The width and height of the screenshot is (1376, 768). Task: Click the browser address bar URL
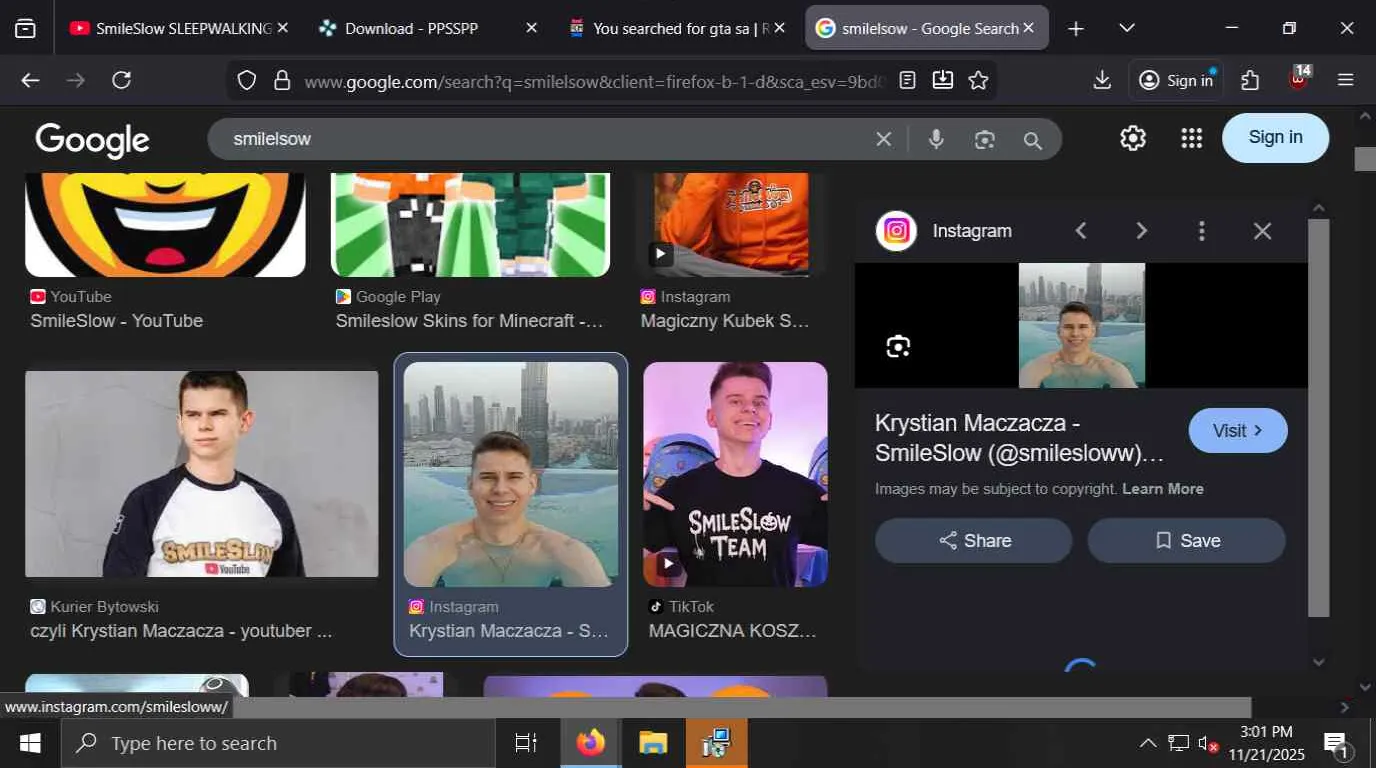pos(595,81)
